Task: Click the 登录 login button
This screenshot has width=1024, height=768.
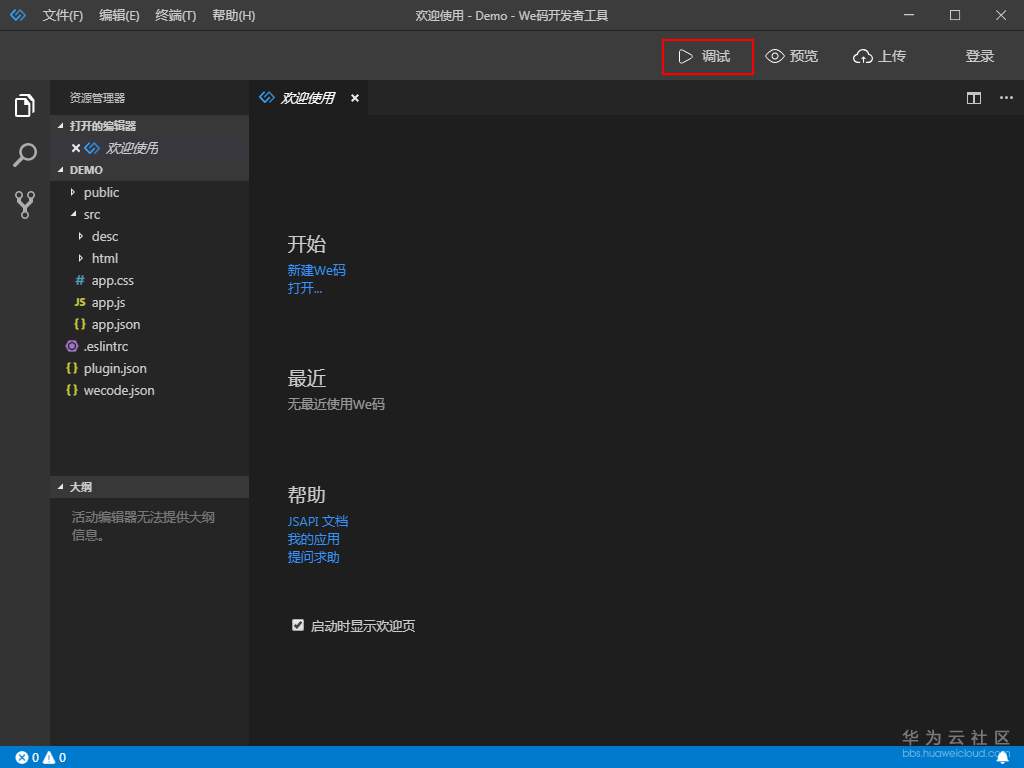Action: point(980,56)
